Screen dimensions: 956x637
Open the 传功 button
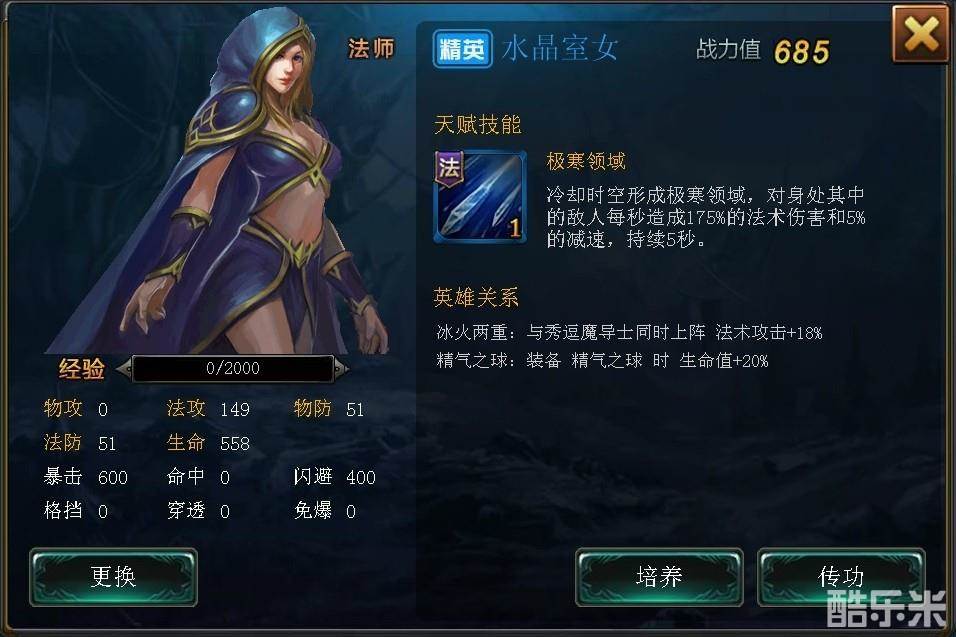pyautogui.click(x=841, y=577)
